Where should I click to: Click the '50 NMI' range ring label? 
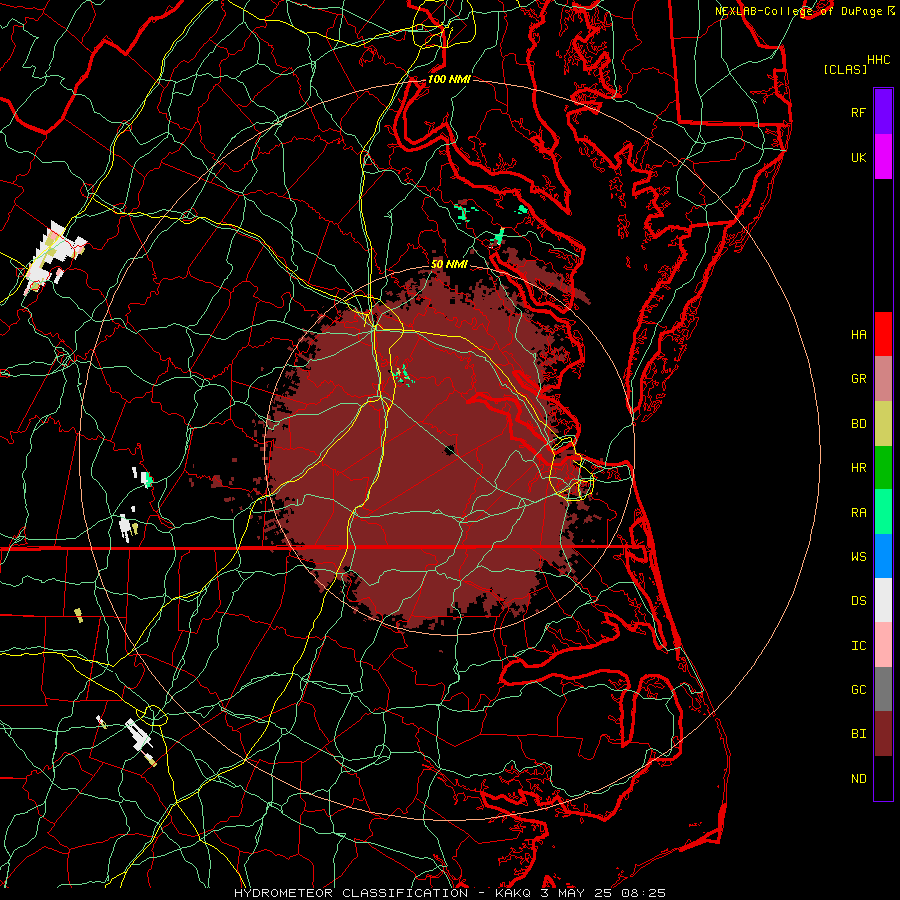pos(449,264)
